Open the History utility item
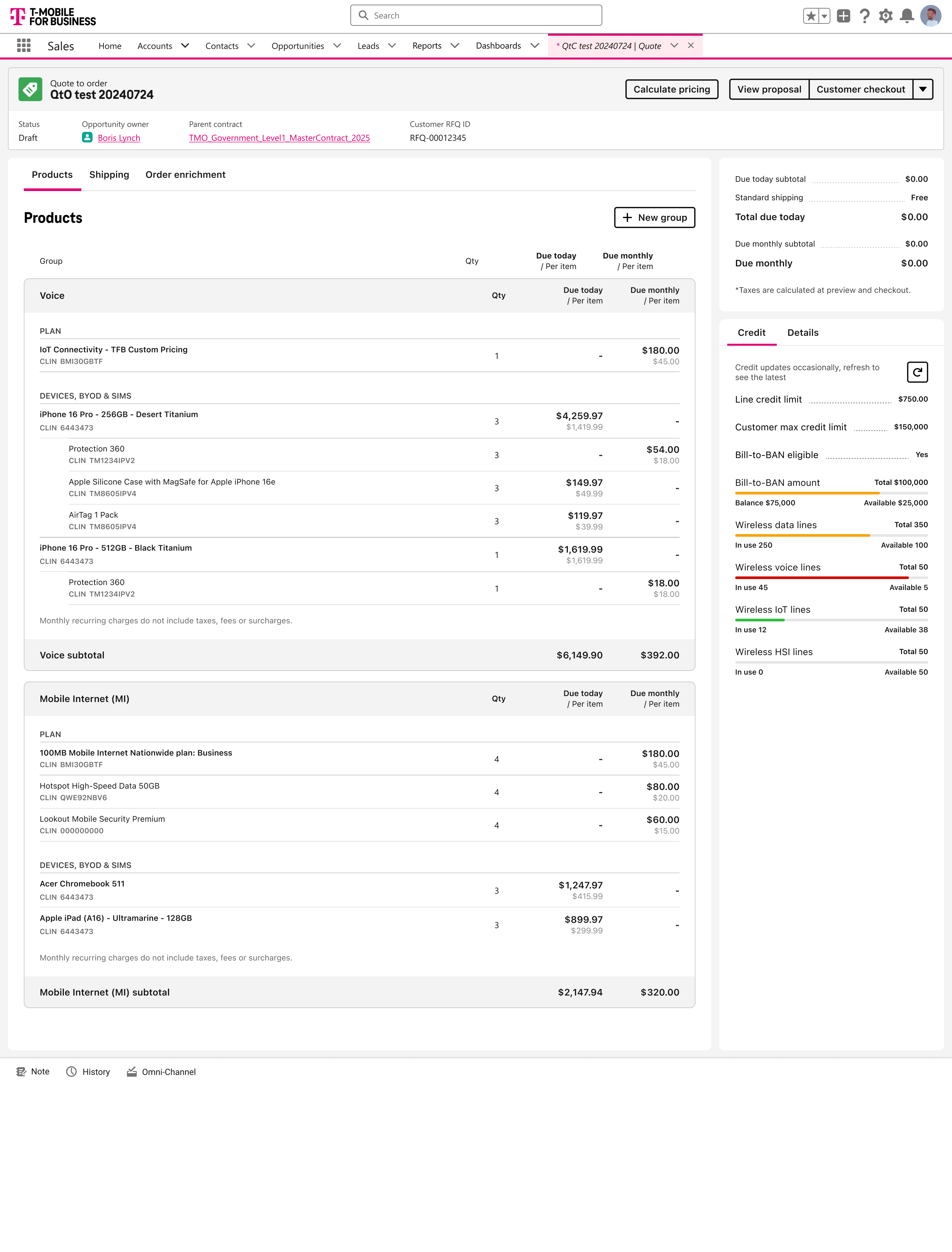 tap(88, 1071)
